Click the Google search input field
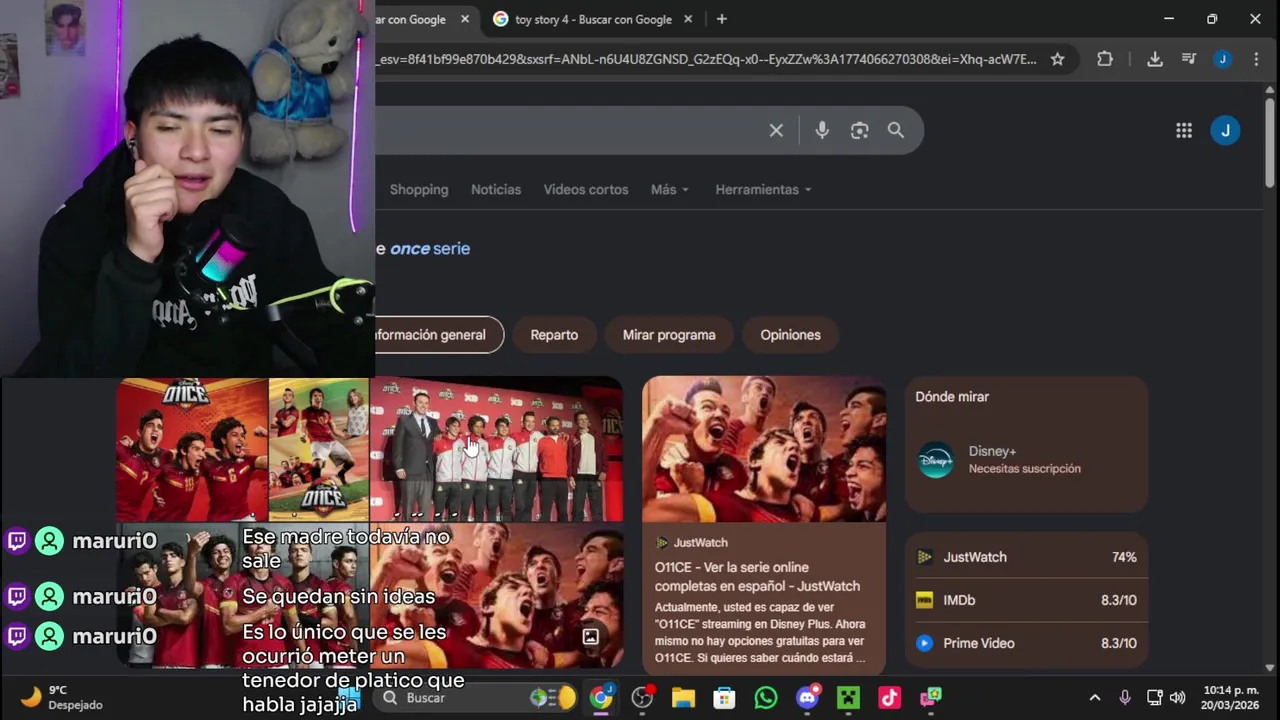Viewport: 1280px width, 720px height. (570, 130)
